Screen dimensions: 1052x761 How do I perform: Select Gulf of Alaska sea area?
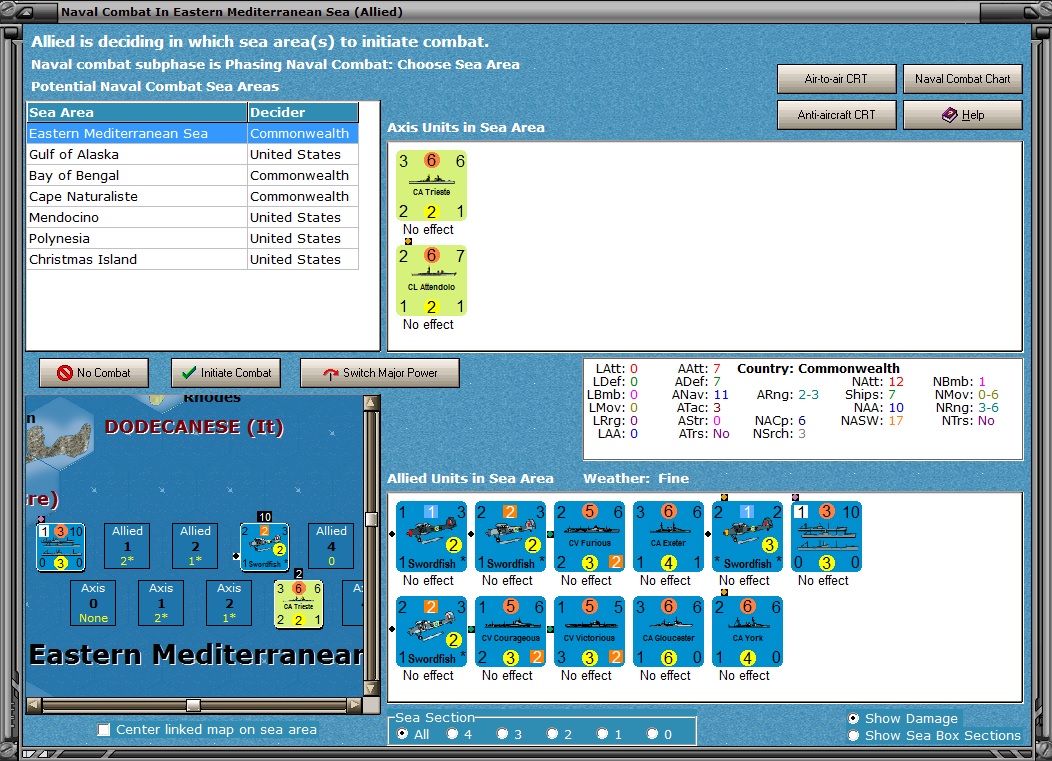[x=193, y=154]
